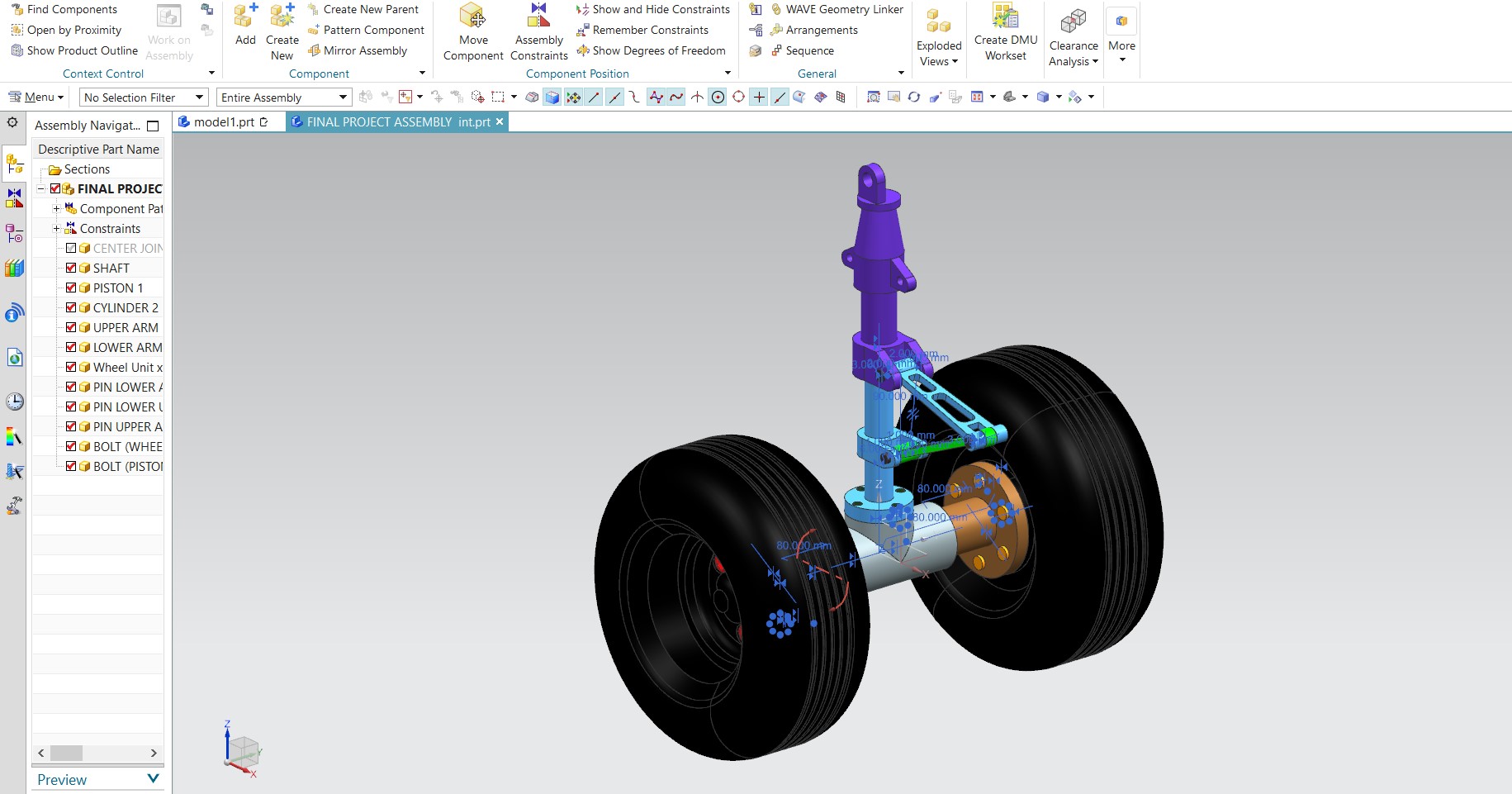The image size is (1512, 794).
Task: Click the Find Components icon
Action: point(17,9)
